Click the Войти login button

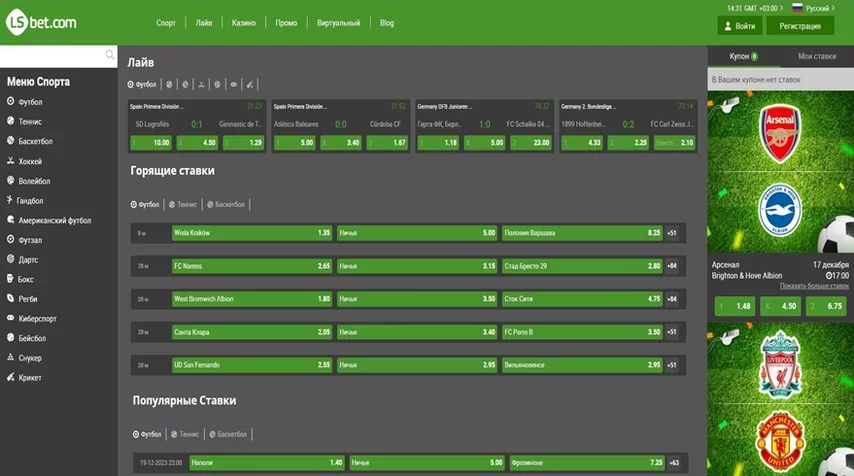[740, 26]
